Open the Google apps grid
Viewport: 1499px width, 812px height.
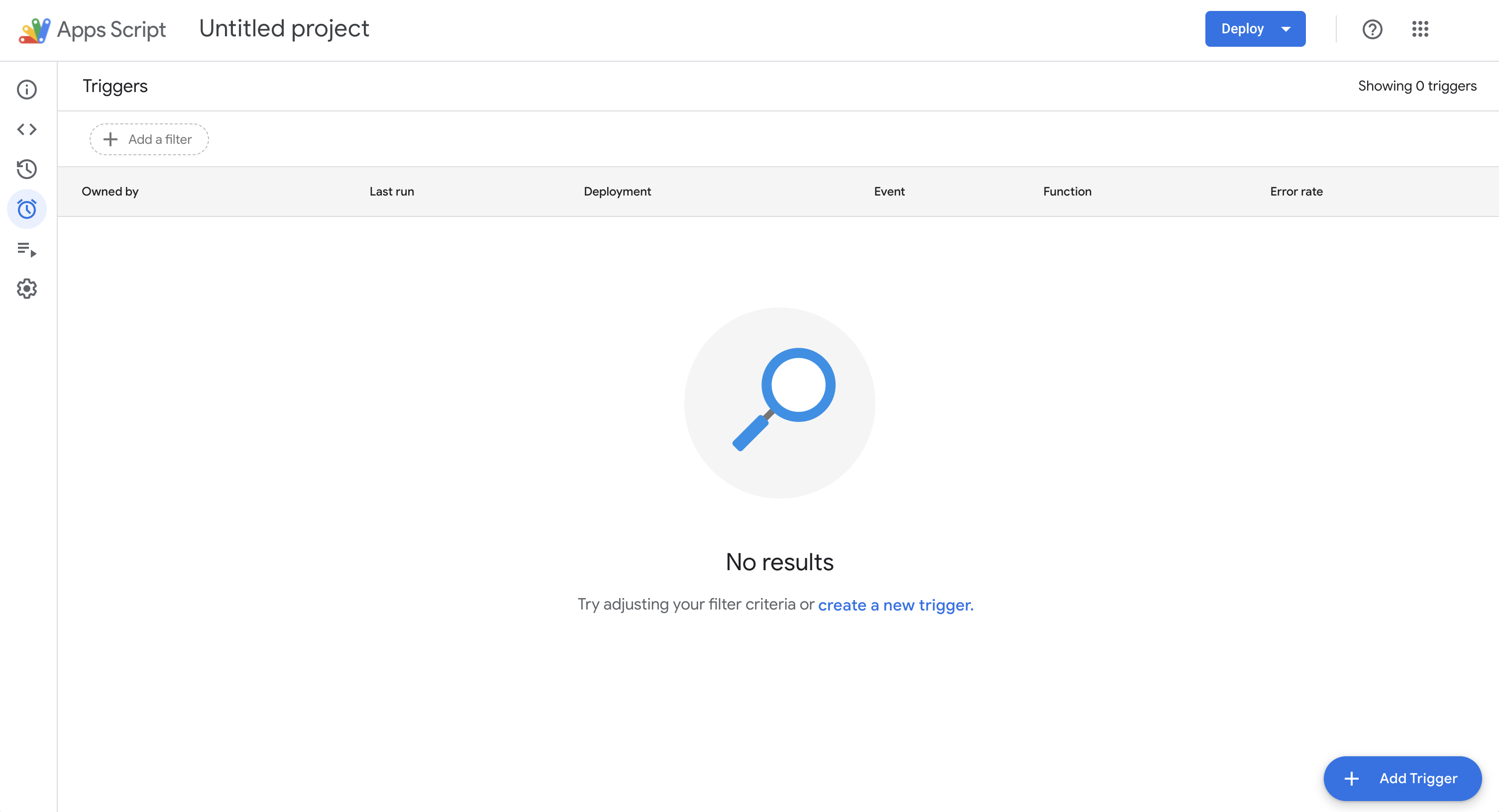1420,29
